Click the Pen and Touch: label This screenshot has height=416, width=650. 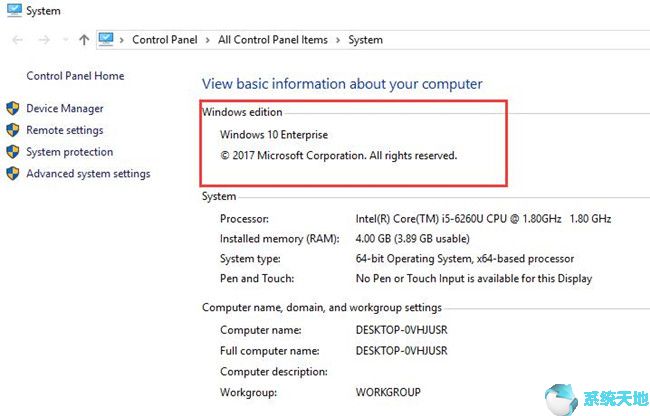coord(257,278)
